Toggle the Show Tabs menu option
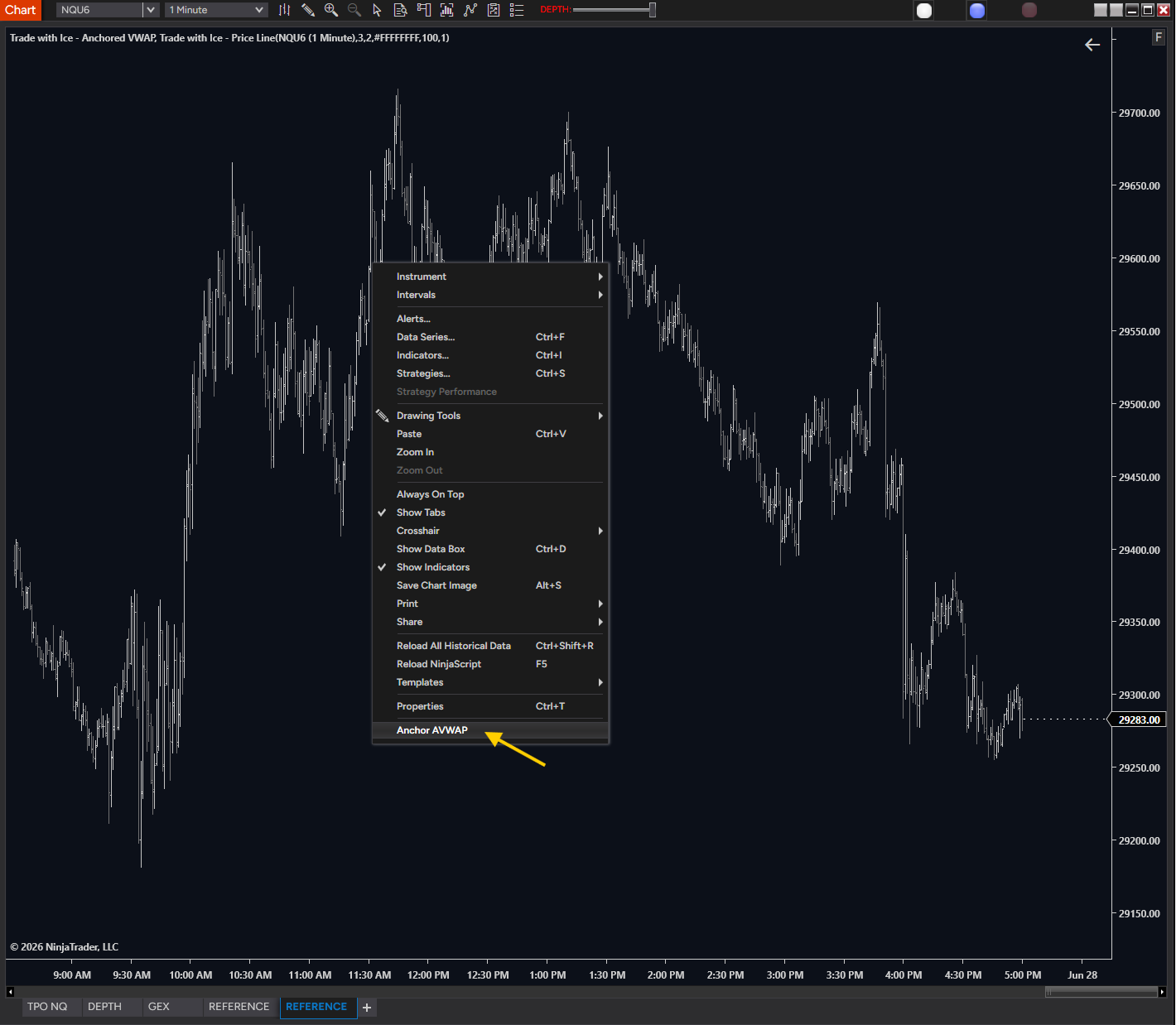 [x=490, y=512]
